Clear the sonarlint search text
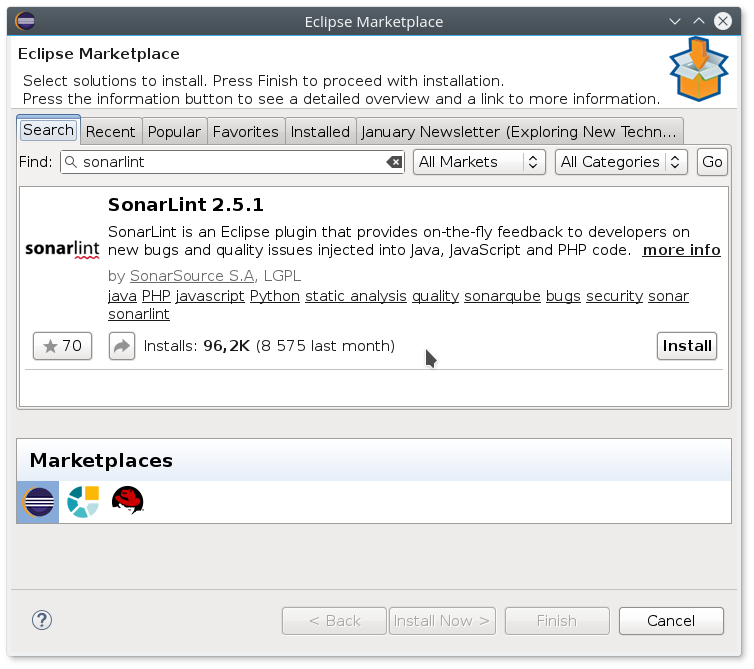Screen dimensions: 754x669 (394, 162)
